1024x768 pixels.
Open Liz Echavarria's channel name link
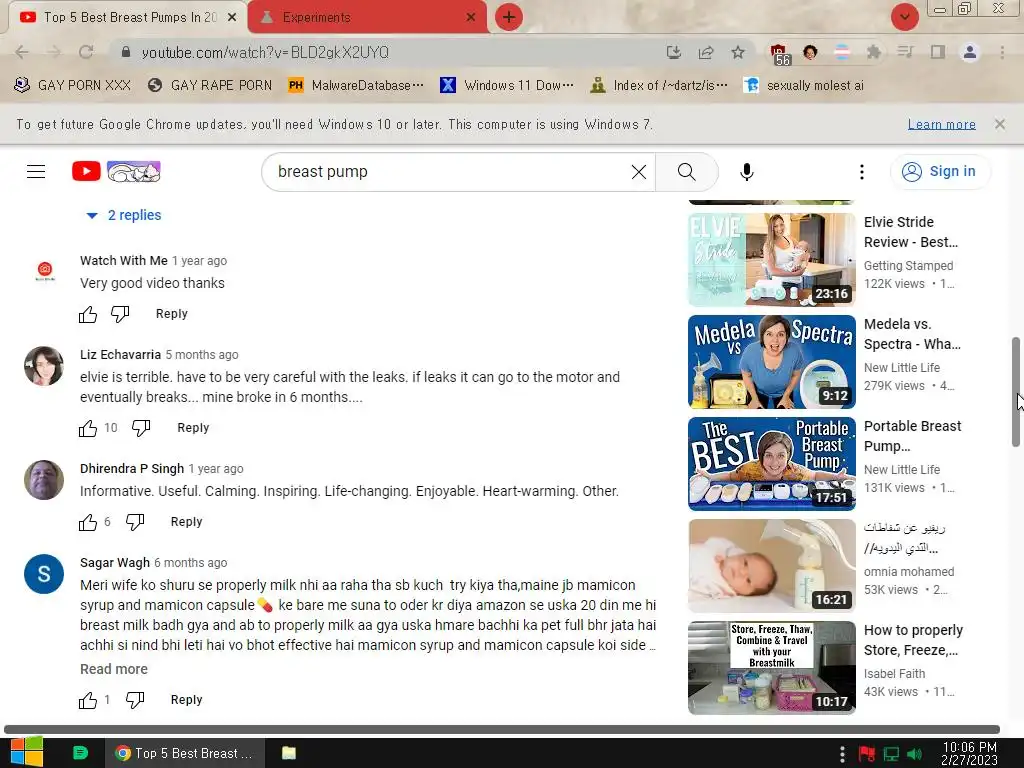(x=120, y=355)
